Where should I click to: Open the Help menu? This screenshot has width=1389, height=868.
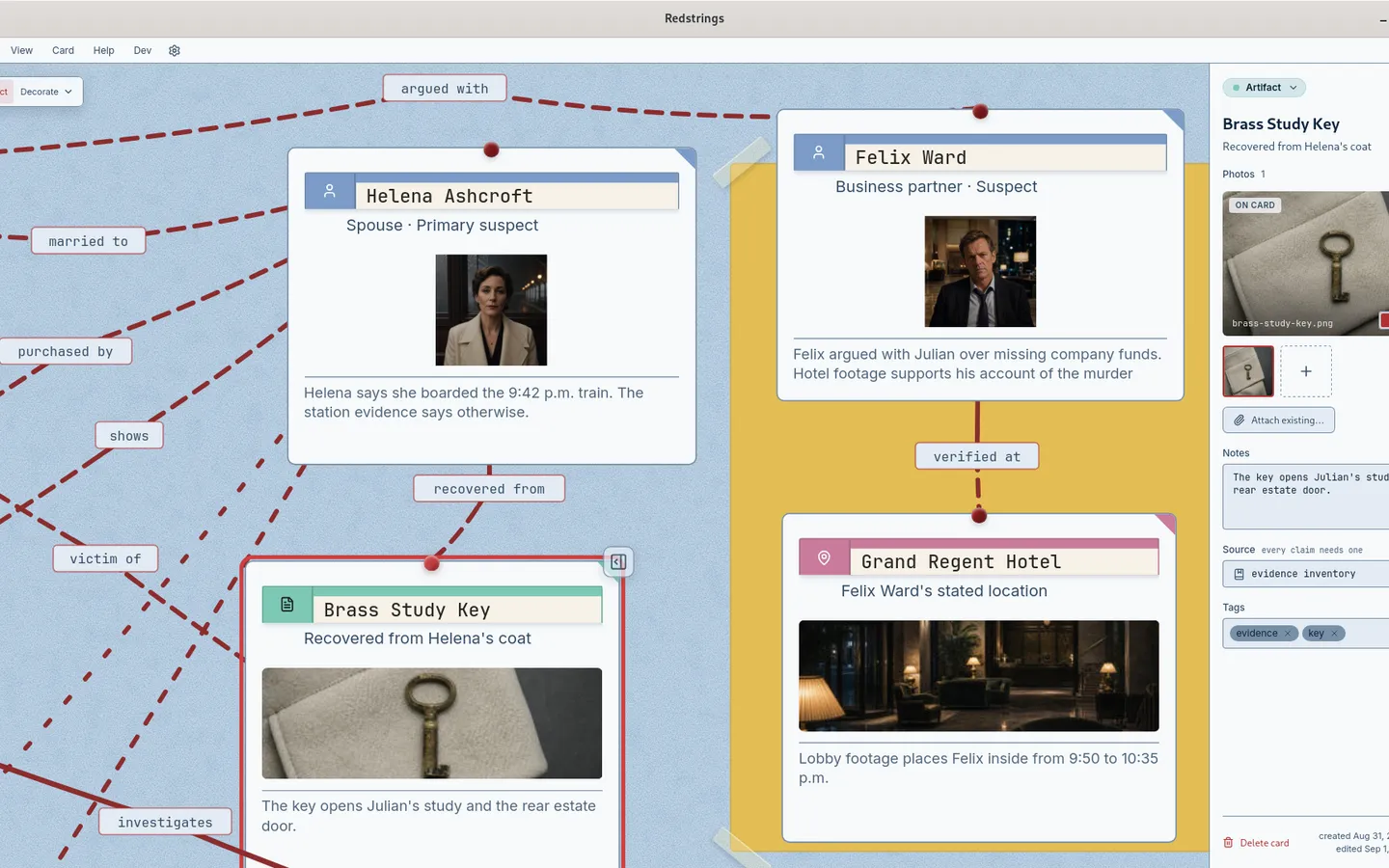[103, 50]
